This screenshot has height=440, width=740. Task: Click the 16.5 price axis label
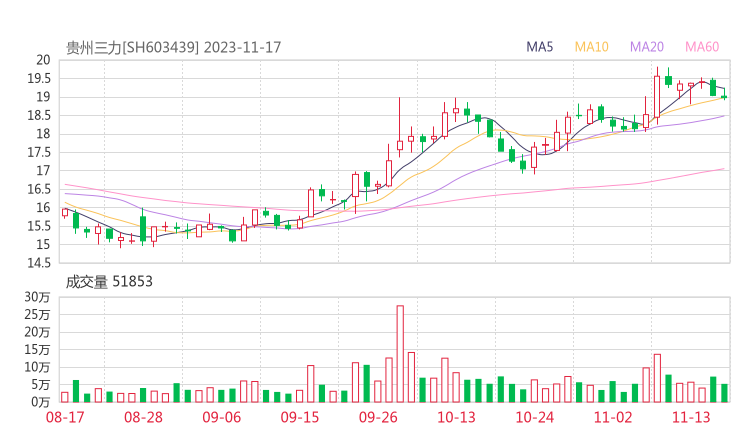pos(39,189)
